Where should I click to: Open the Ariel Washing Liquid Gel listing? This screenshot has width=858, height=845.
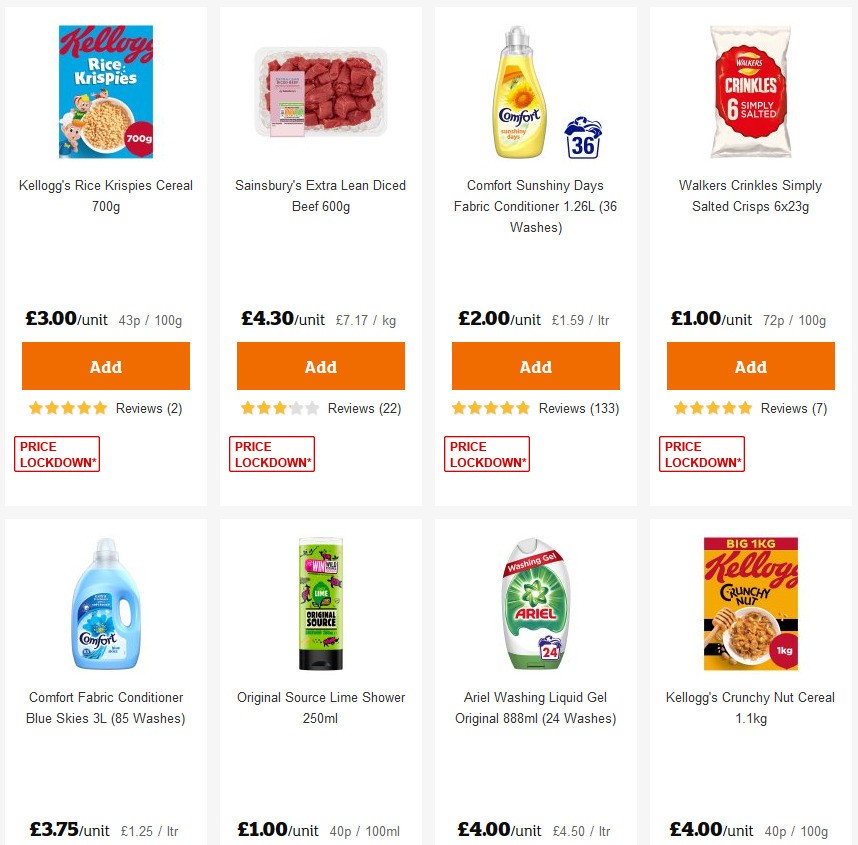tap(535, 707)
